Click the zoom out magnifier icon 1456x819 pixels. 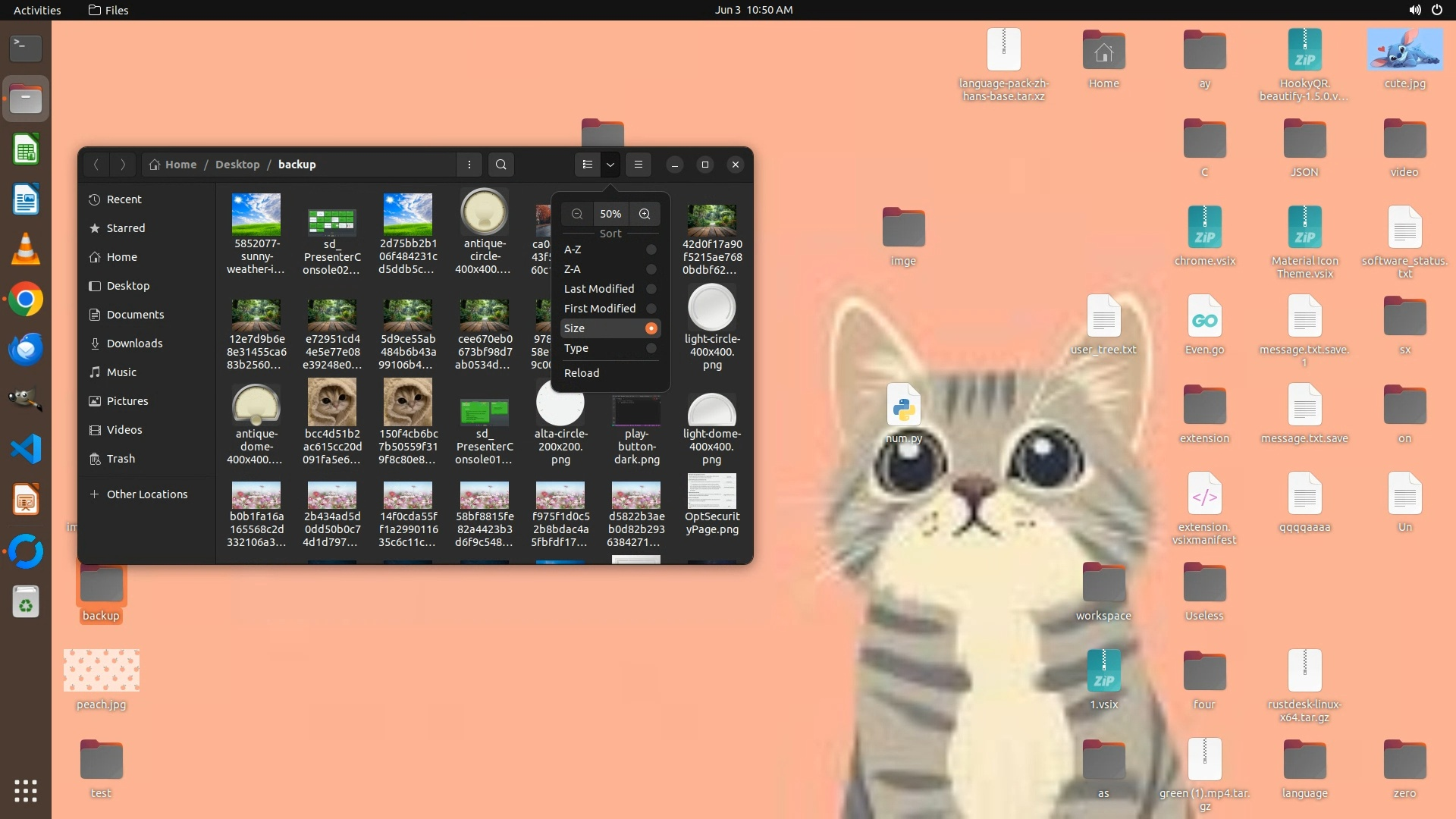pos(577,214)
